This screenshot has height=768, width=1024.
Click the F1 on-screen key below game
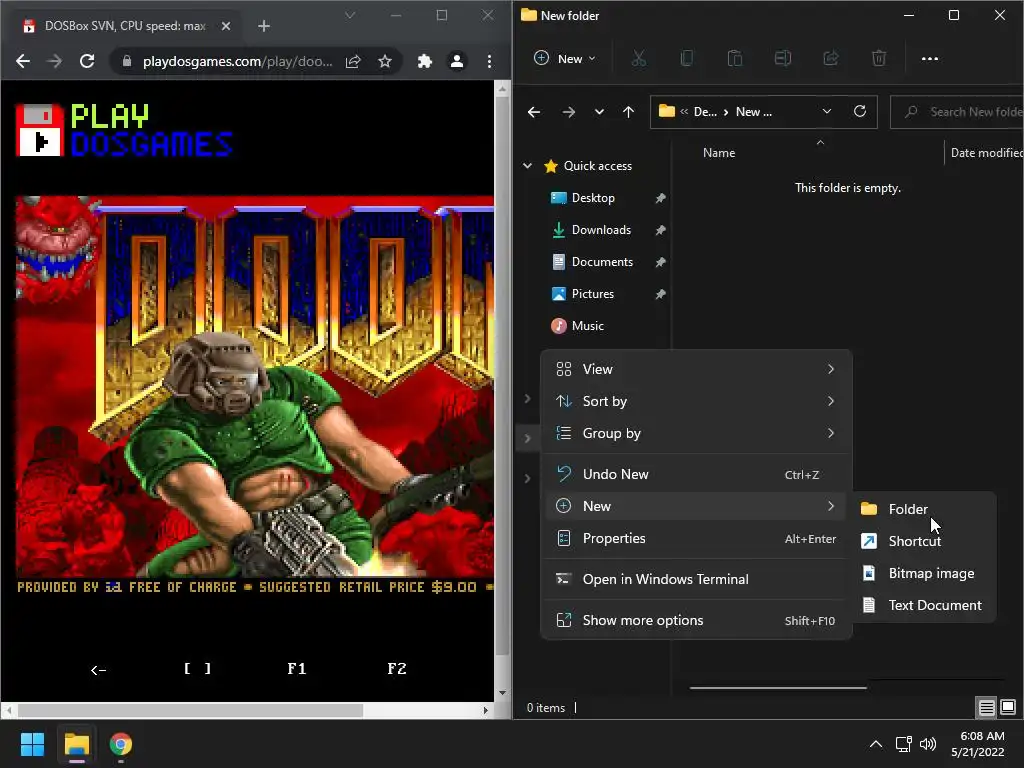[x=296, y=669]
